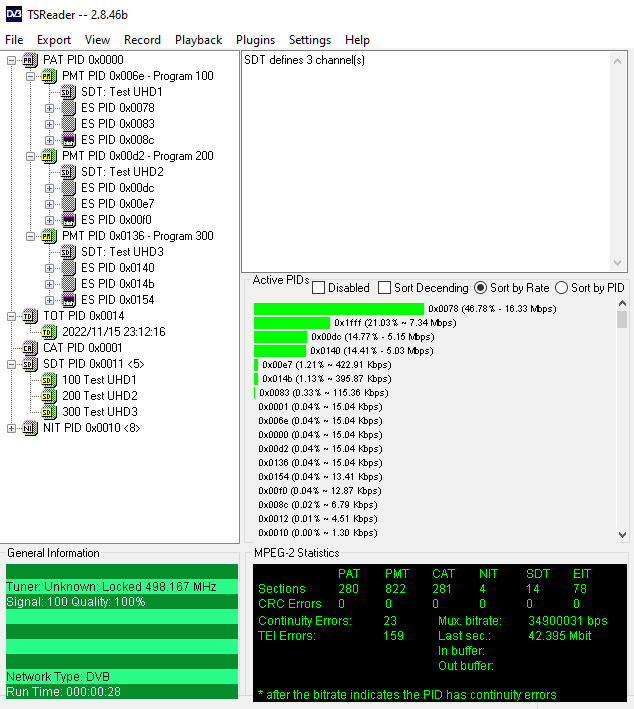The height and width of the screenshot is (709, 634).
Task: Click the green stream icon for ES PID 0x0083
Action: tap(68, 124)
